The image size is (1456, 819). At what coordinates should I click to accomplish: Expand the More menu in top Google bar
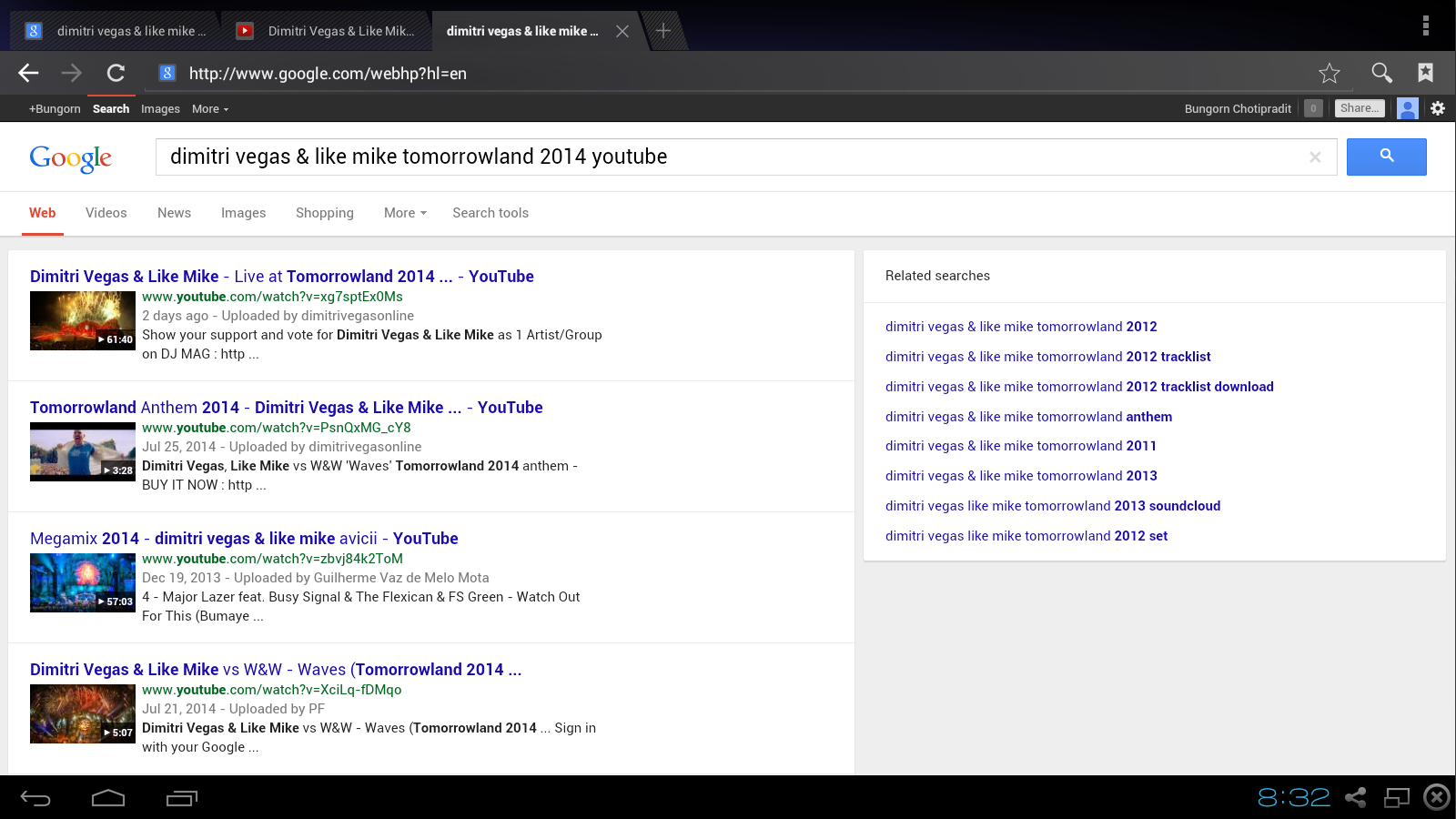point(210,109)
